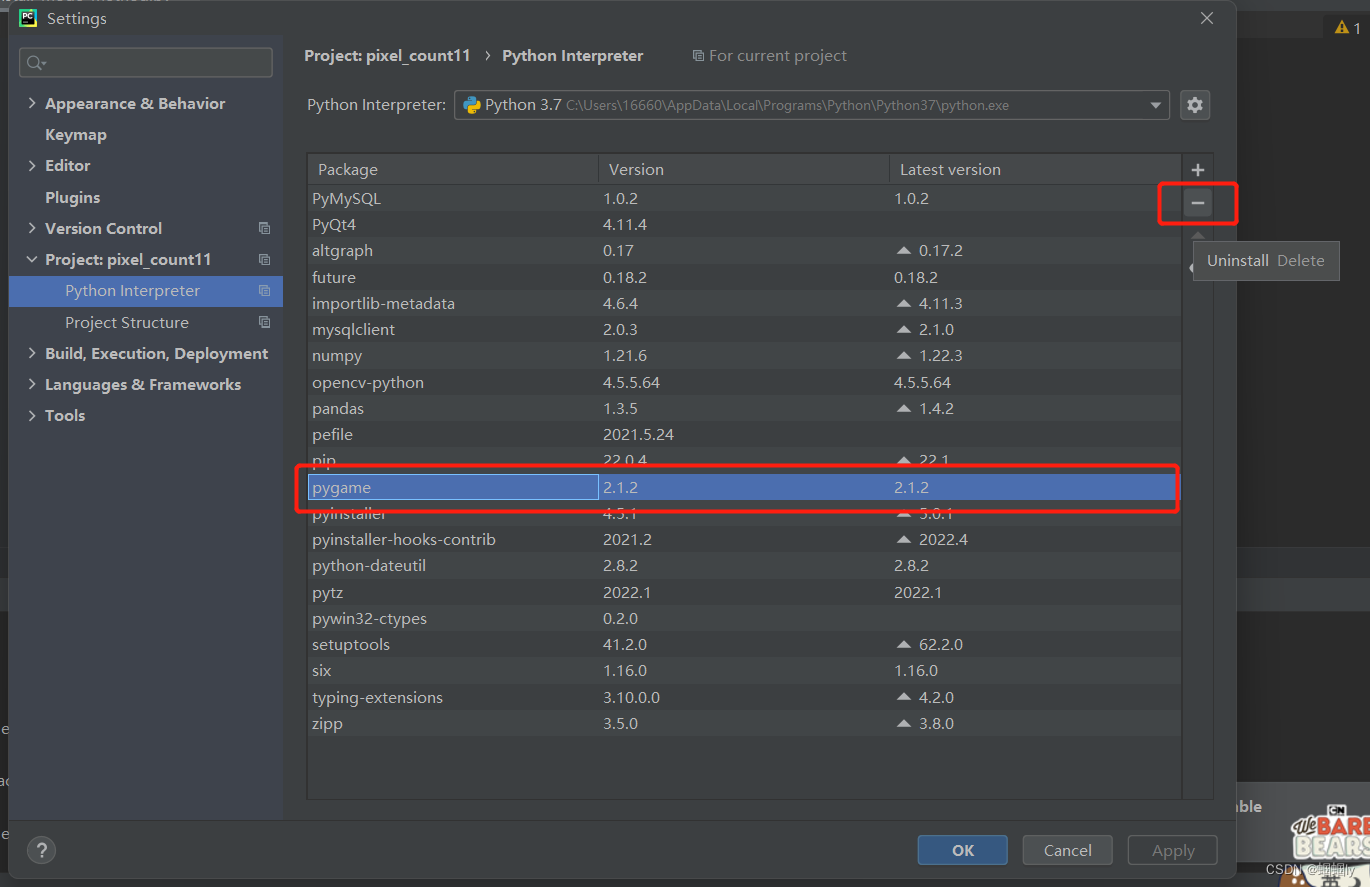This screenshot has width=1370, height=887.
Task: Sort by Latest version column header
Action: pos(1035,169)
